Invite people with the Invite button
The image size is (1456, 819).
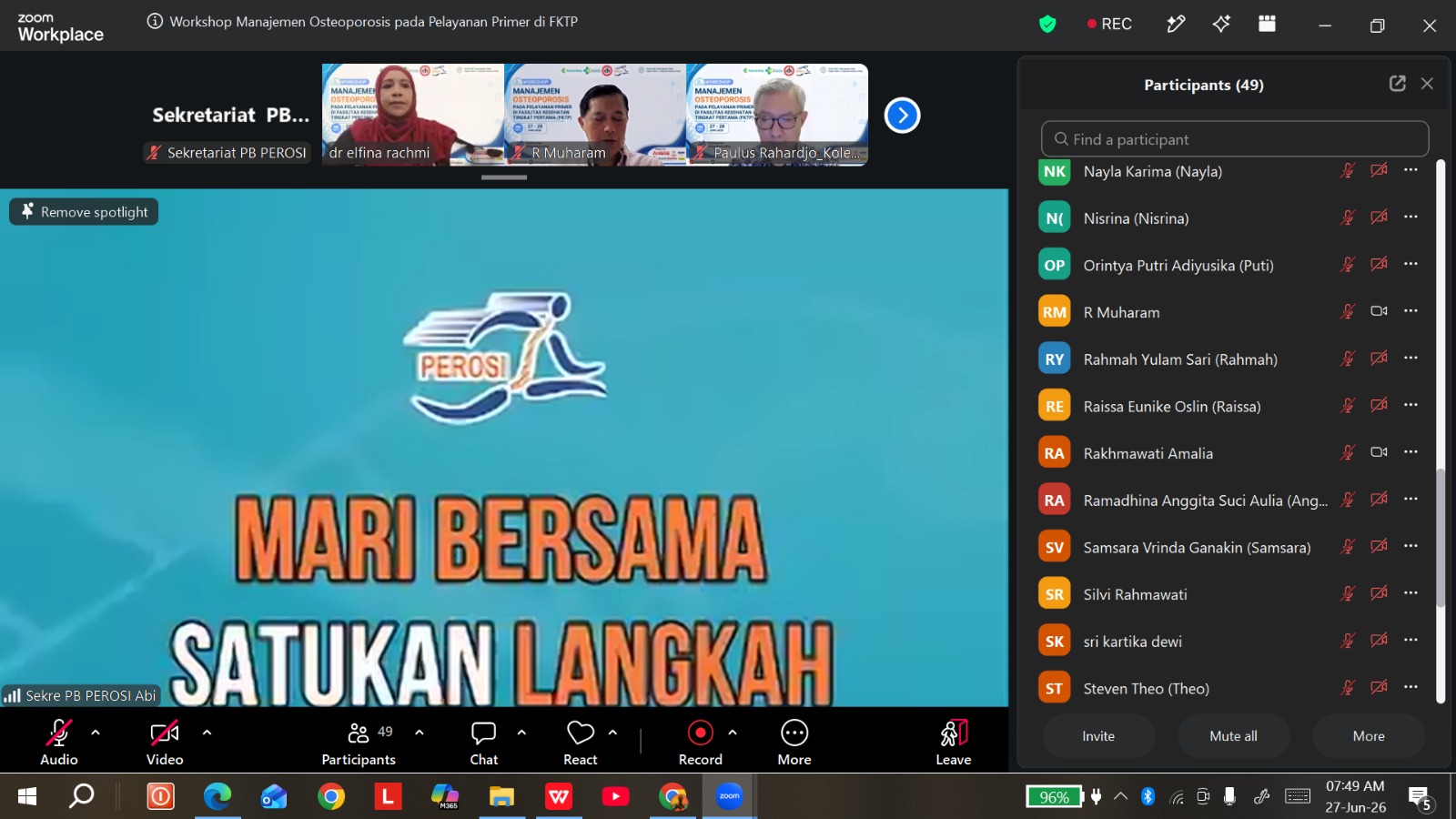[1098, 736]
